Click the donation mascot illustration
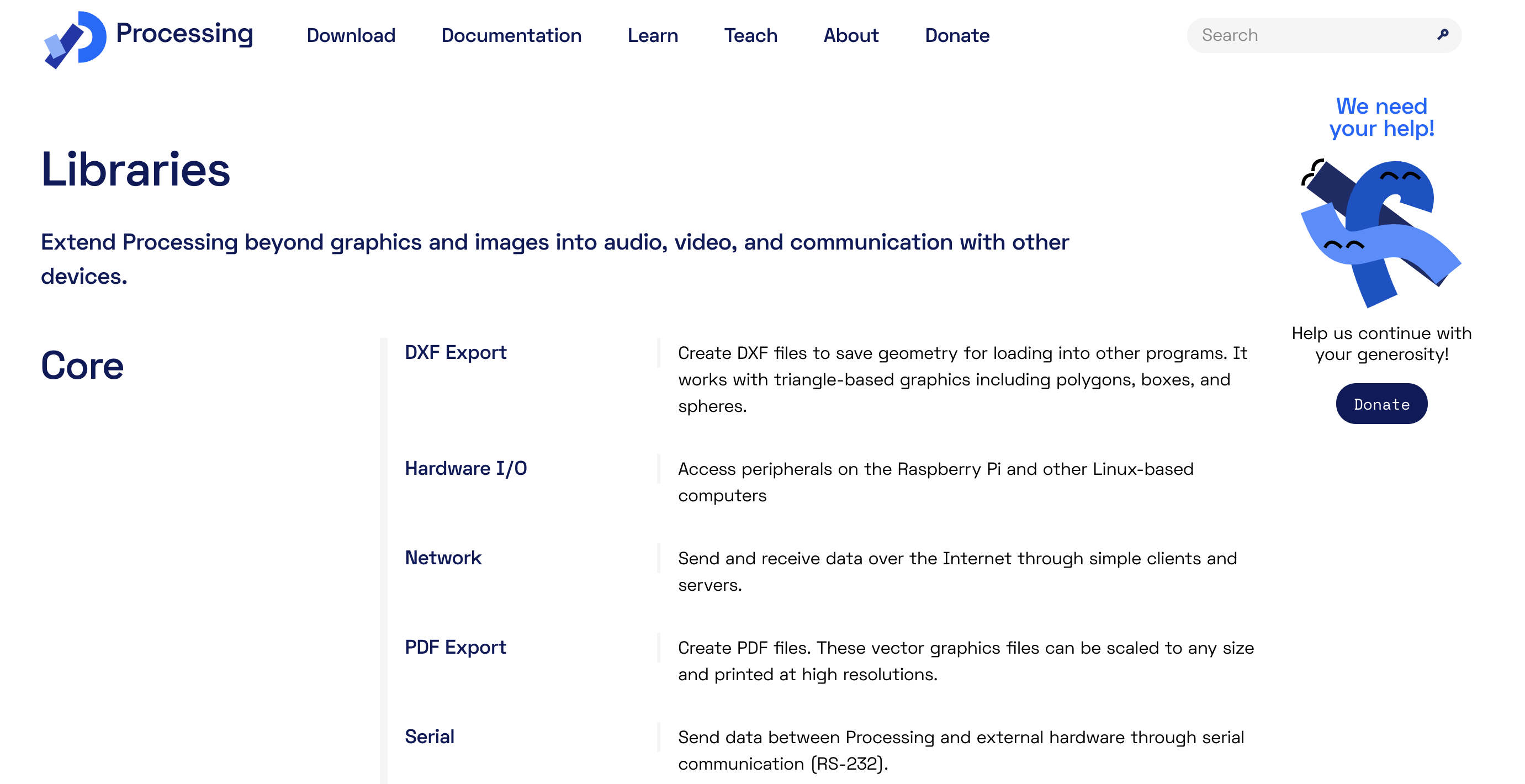This screenshot has height=784, width=1525. coord(1380,232)
